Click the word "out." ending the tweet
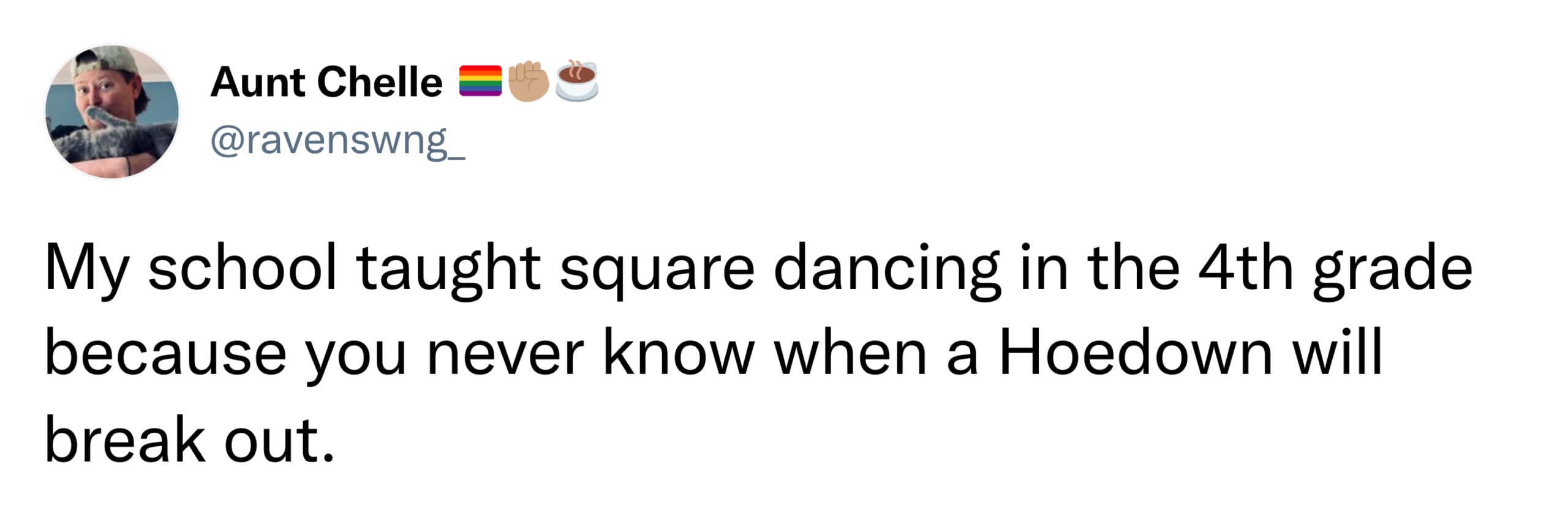 click(279, 442)
